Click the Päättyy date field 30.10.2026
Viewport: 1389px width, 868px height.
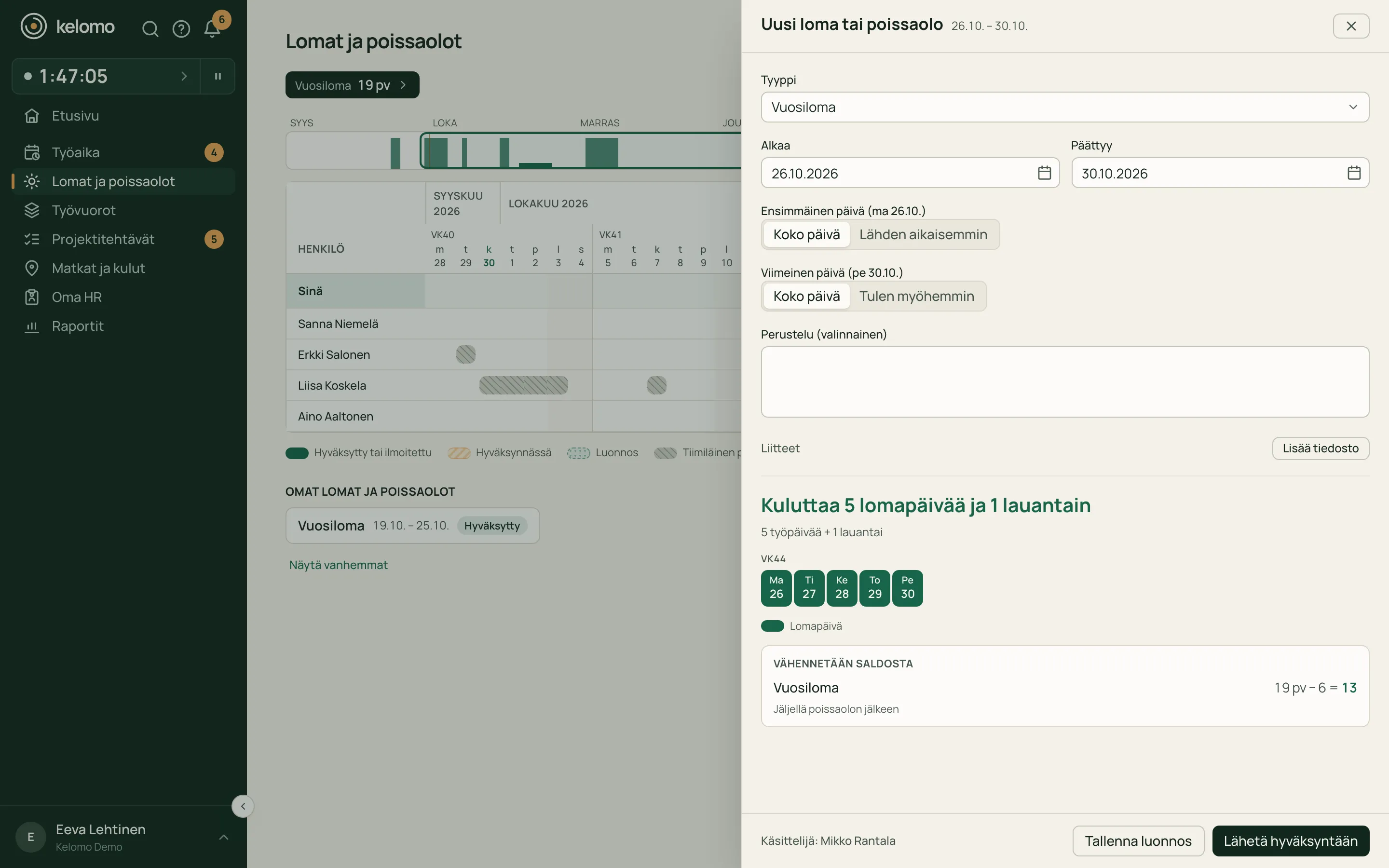1220,173
